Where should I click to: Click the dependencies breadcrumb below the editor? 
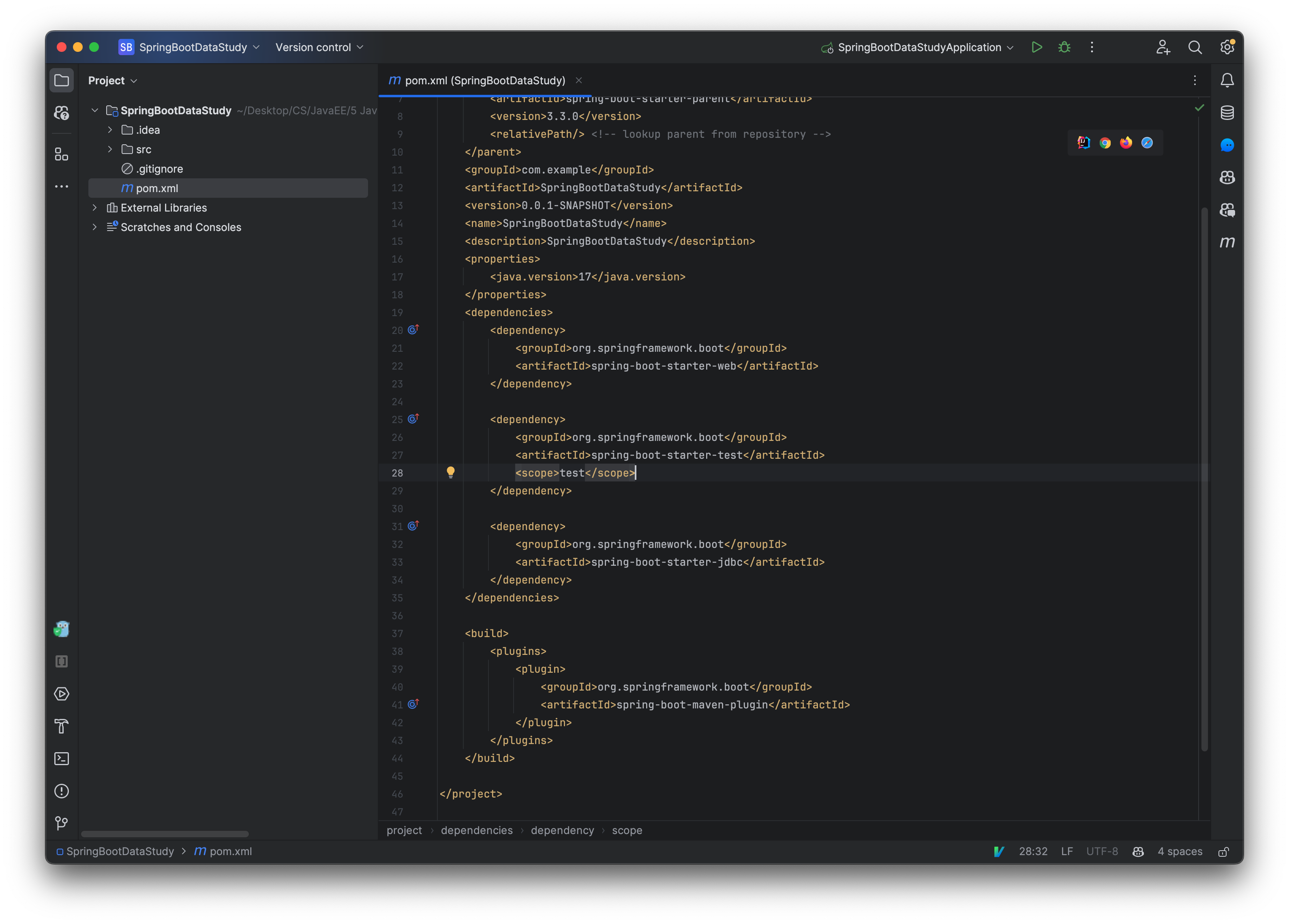point(476,830)
